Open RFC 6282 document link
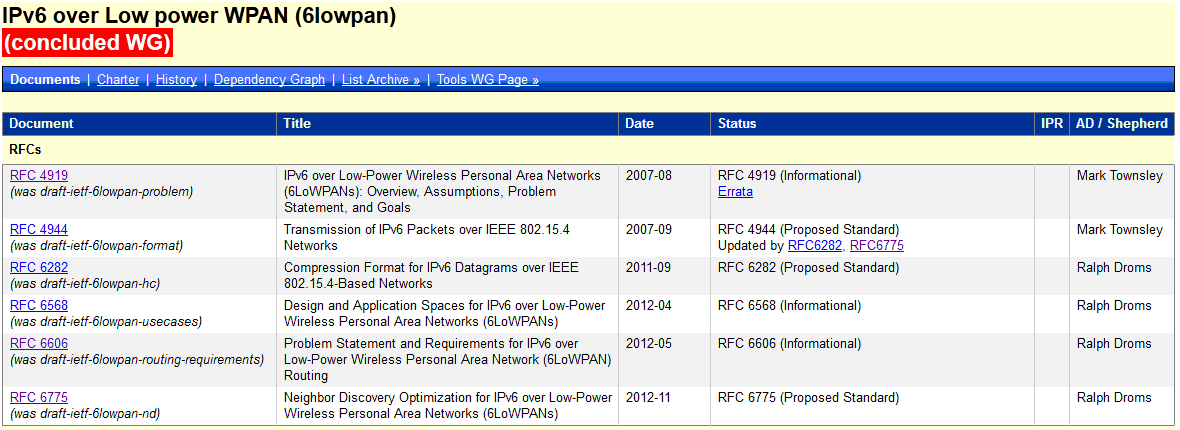The width and height of the screenshot is (1180, 430). (x=39, y=267)
